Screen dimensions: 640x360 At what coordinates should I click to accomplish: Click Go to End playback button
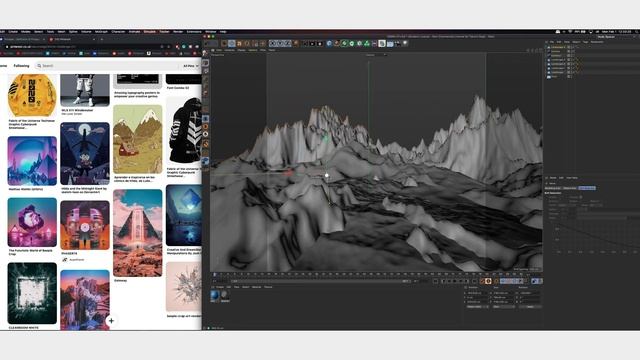coord(474,281)
